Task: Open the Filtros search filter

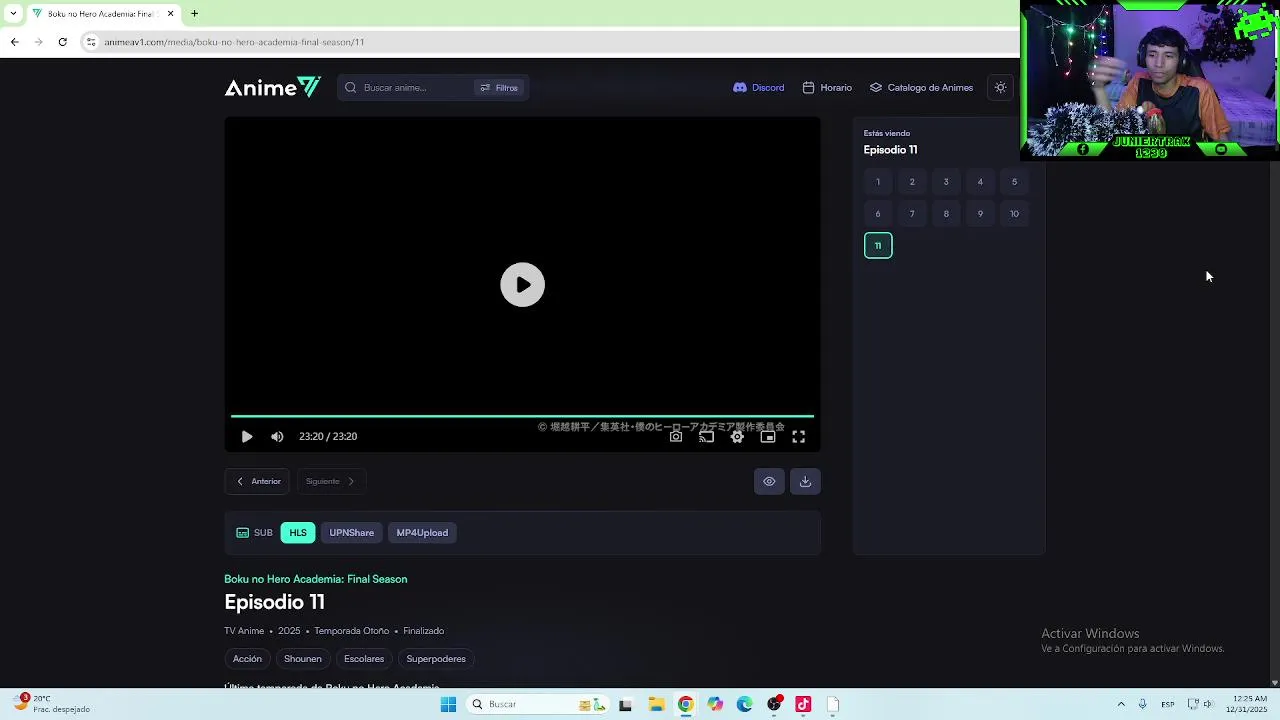Action: pos(499,88)
